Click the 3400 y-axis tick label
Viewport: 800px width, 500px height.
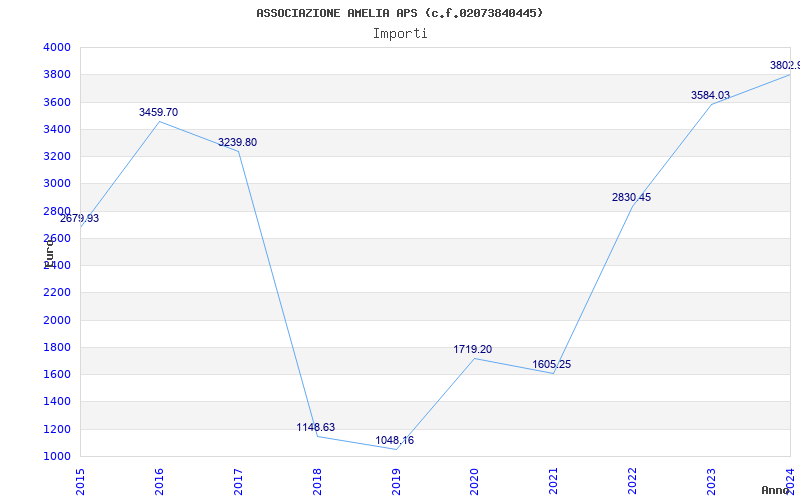coord(56,129)
